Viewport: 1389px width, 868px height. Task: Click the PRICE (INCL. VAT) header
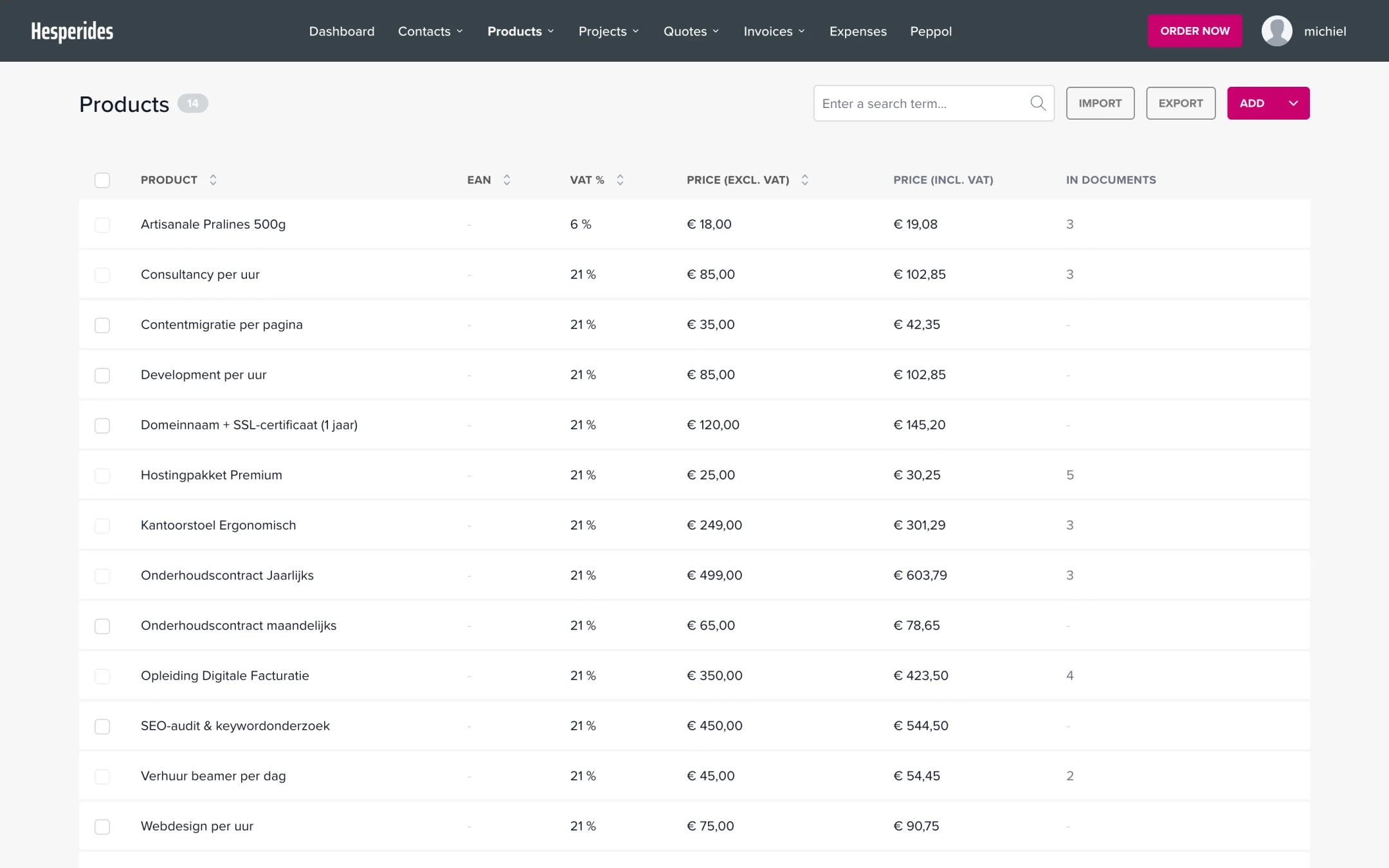coord(943,180)
